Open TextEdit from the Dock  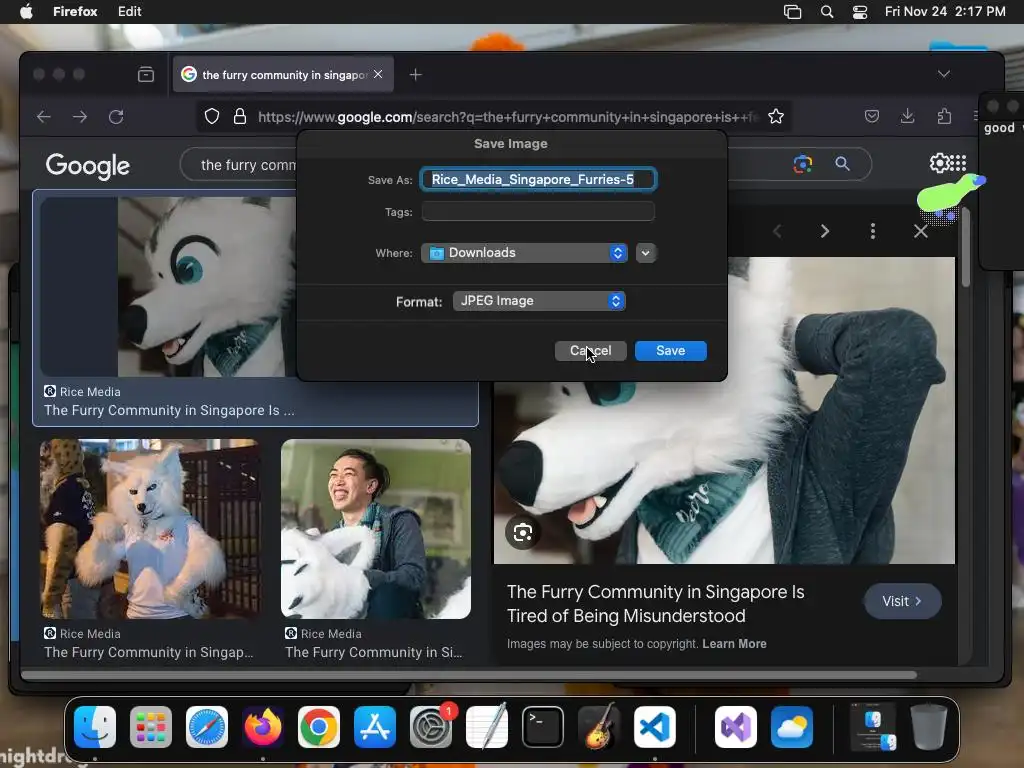click(x=487, y=727)
